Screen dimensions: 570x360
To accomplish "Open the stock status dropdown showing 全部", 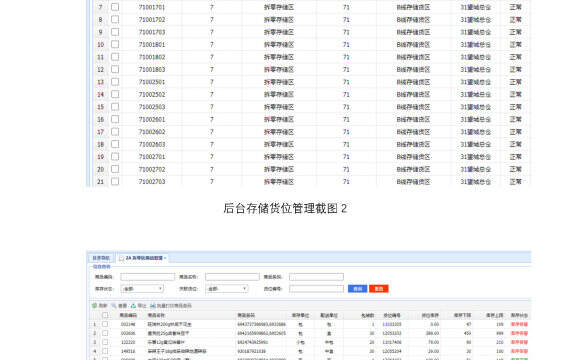I will pyautogui.click(x=142, y=289).
